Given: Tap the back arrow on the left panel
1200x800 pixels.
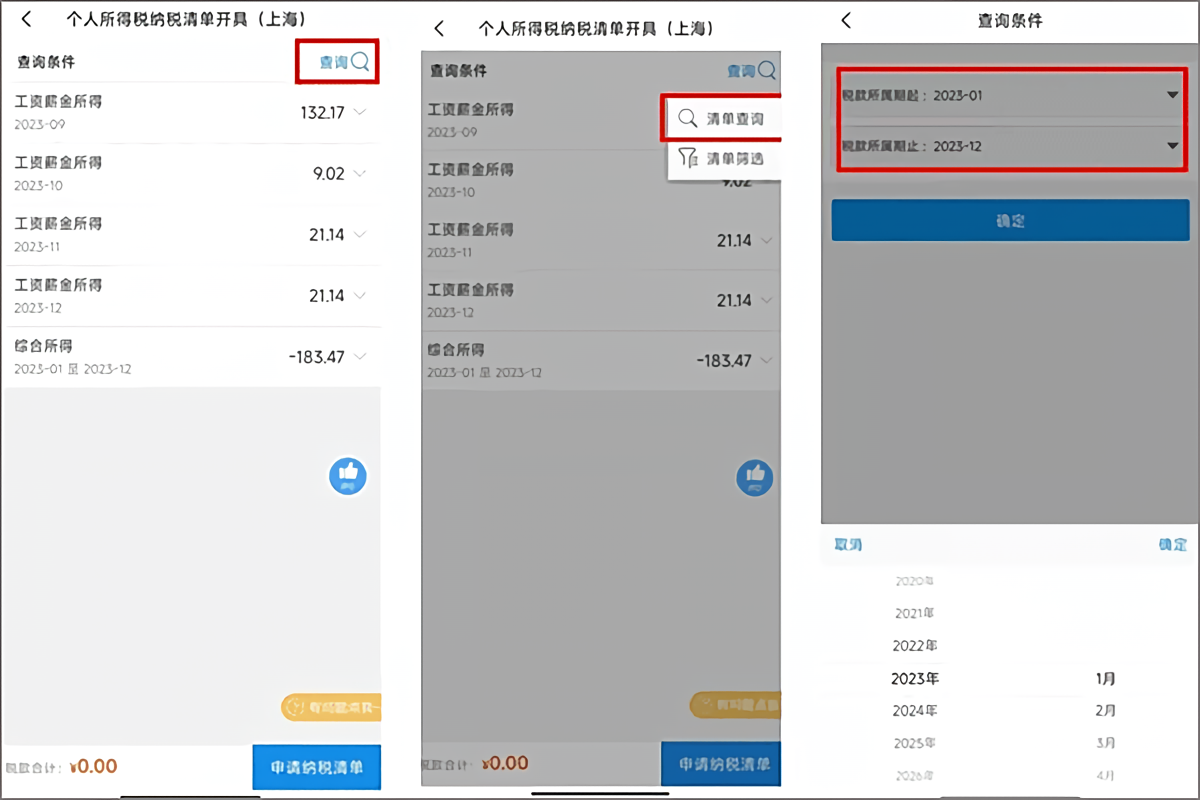Looking at the screenshot, I should click(26, 19).
